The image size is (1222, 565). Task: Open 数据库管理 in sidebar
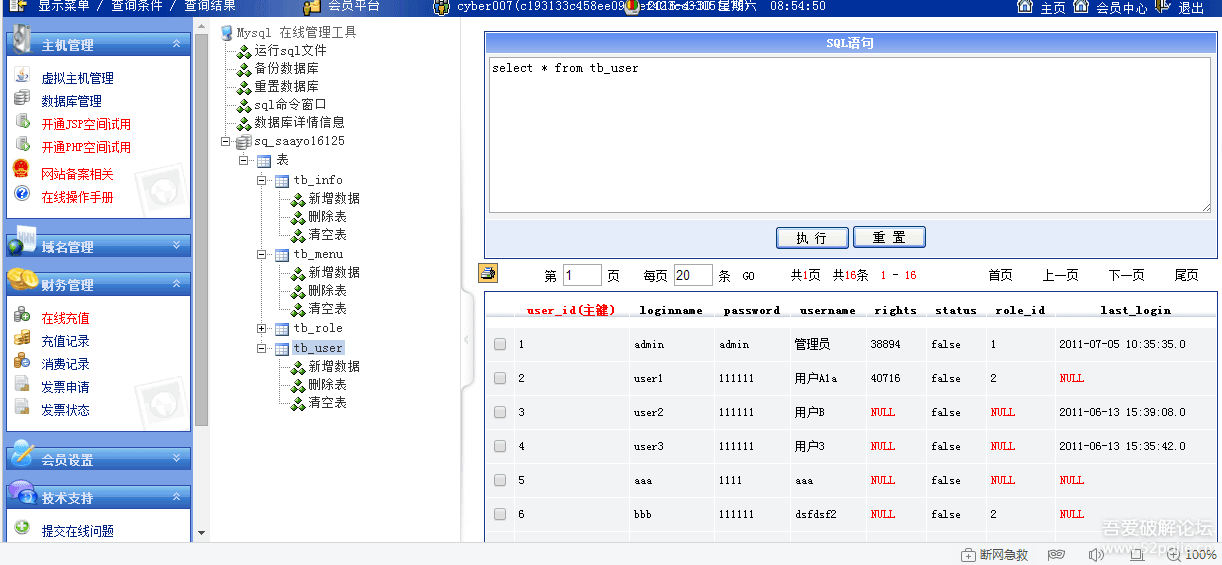(71, 101)
